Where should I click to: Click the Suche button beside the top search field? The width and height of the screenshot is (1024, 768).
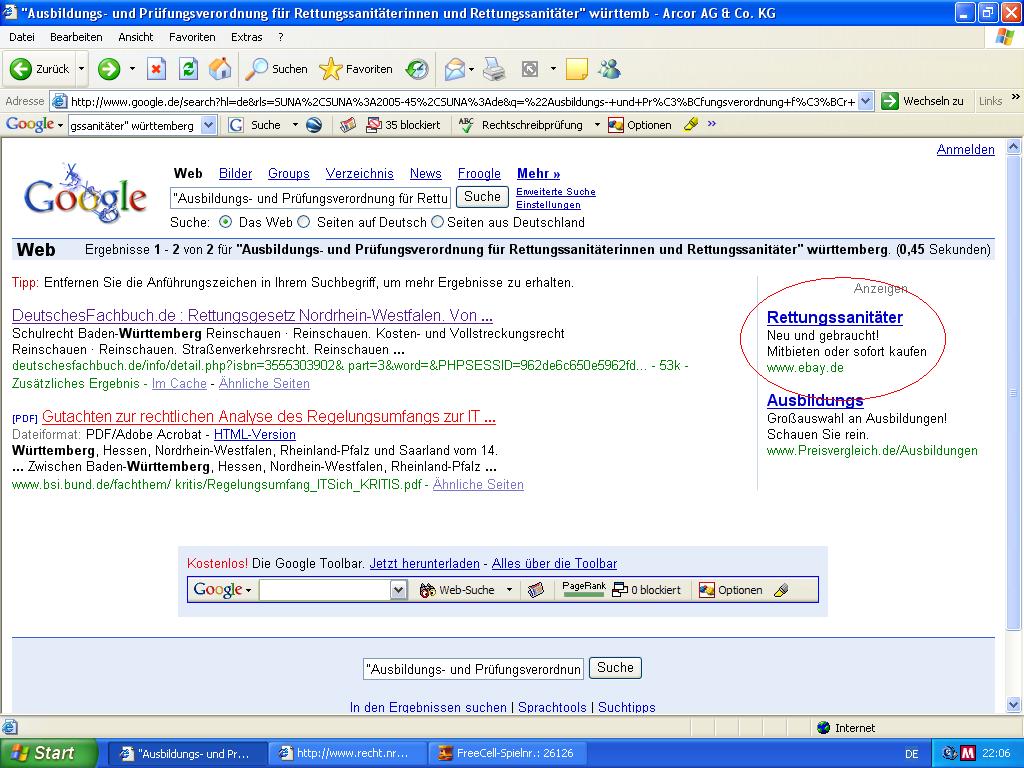pos(482,197)
